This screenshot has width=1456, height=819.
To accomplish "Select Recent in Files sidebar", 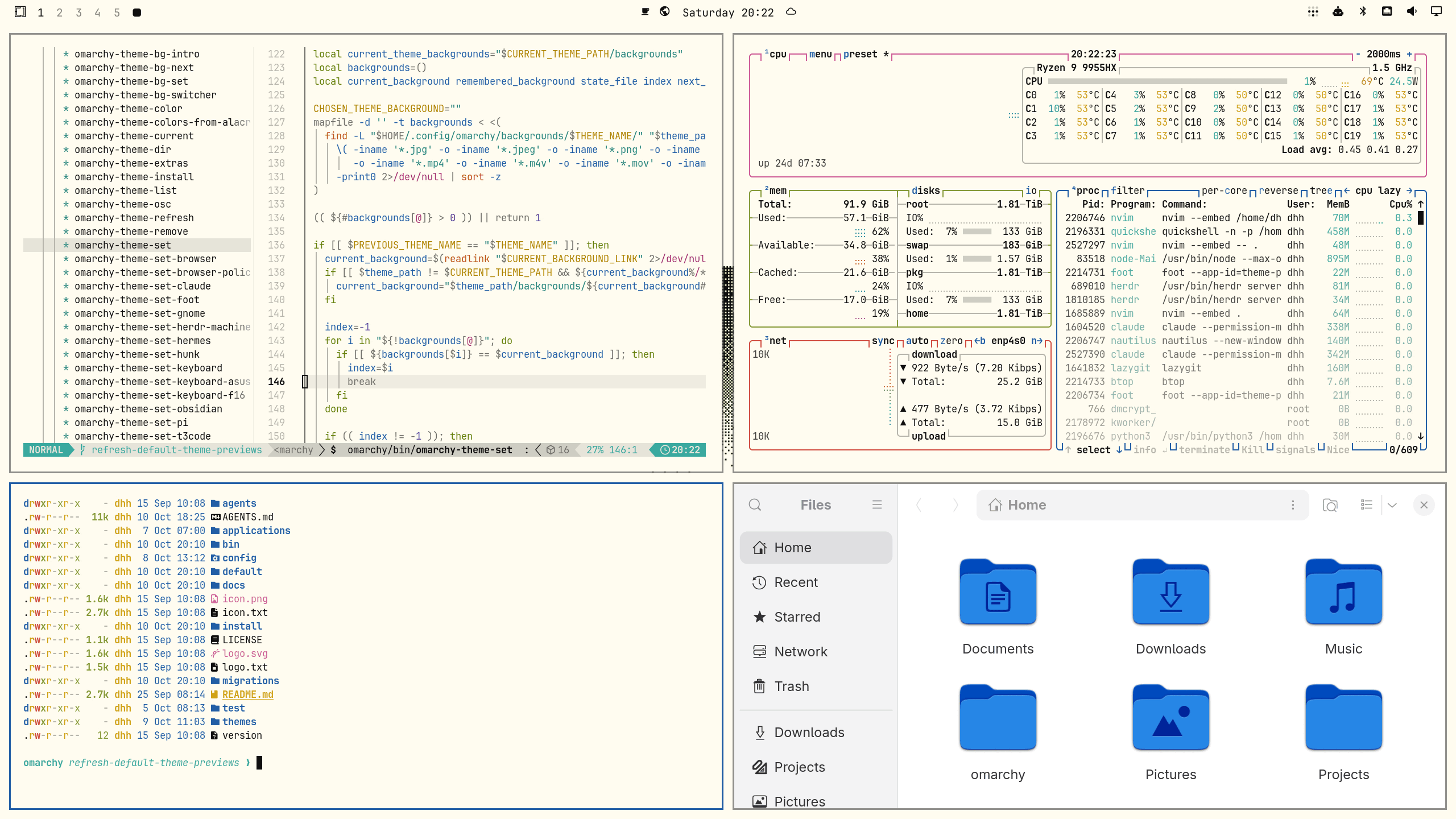I will [816, 582].
